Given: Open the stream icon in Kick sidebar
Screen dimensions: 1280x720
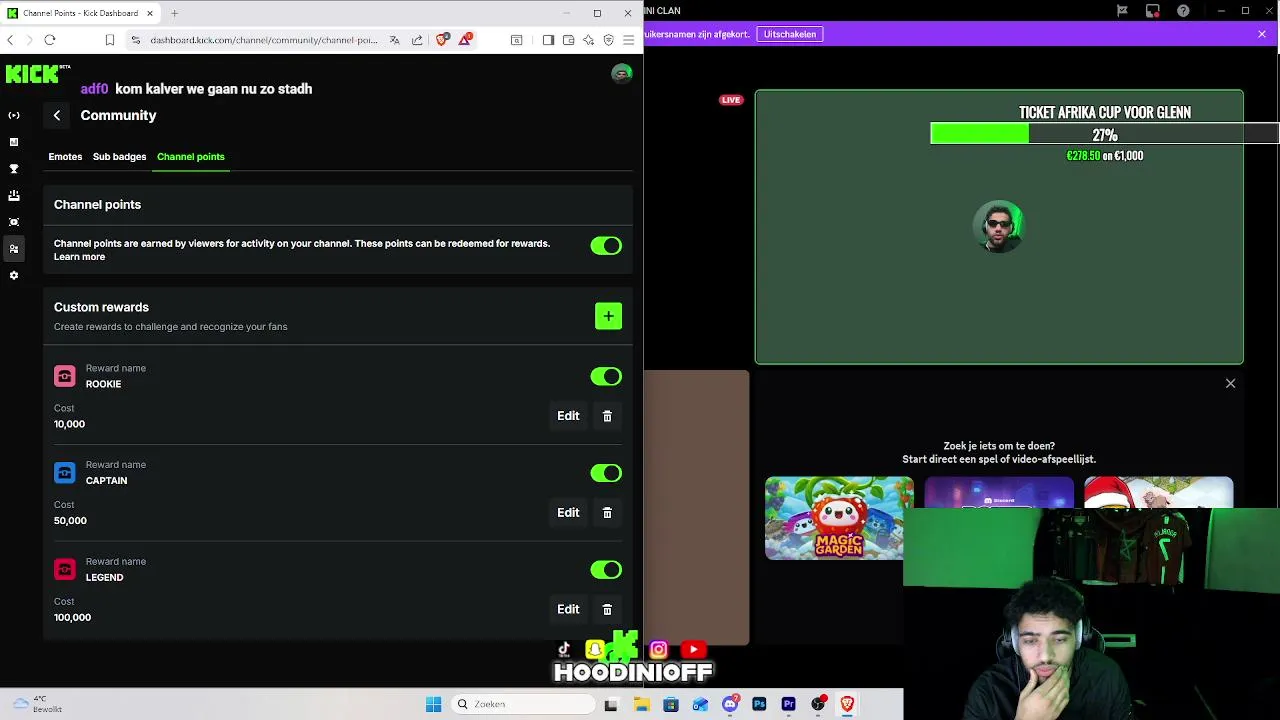Looking at the screenshot, I should 14,115.
